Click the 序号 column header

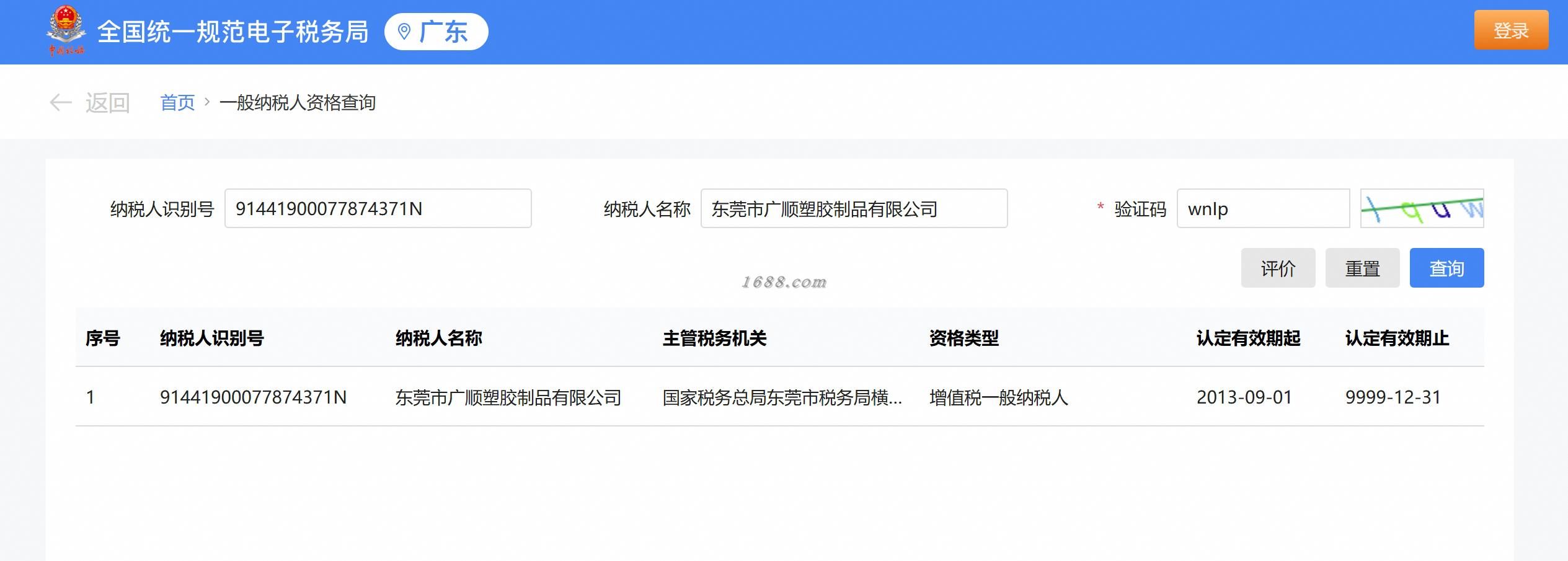tap(102, 338)
